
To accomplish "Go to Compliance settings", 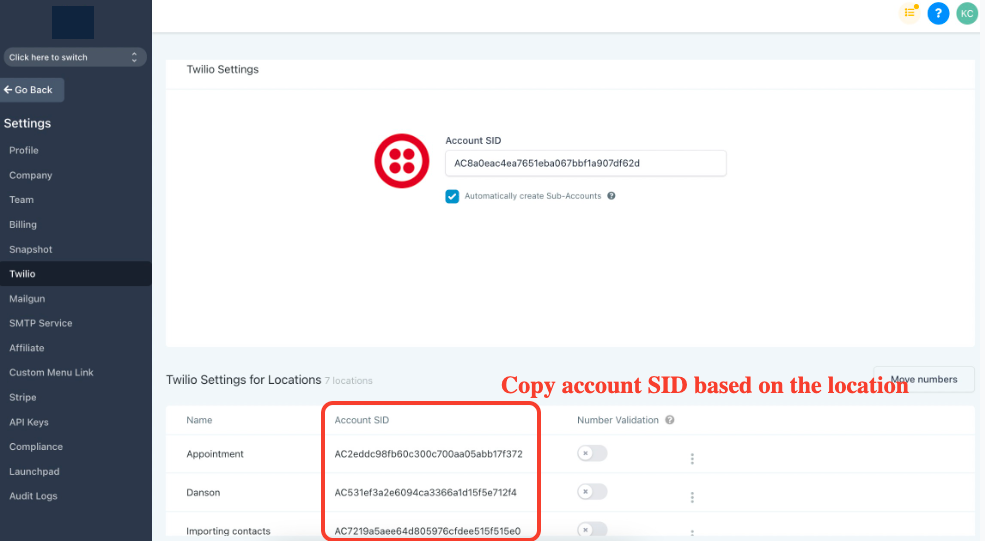I will [x=36, y=447].
